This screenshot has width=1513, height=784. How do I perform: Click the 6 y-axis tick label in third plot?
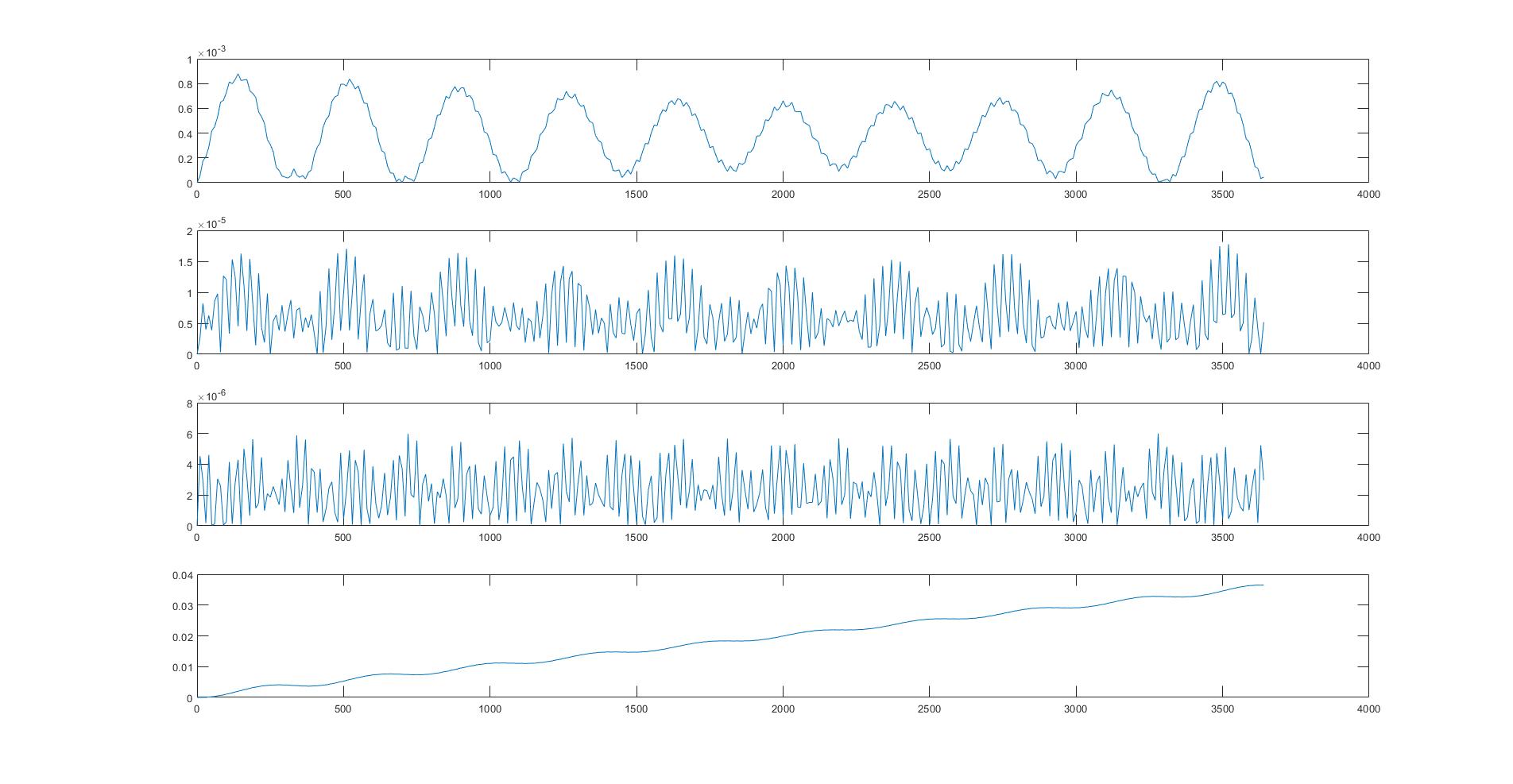[189, 434]
